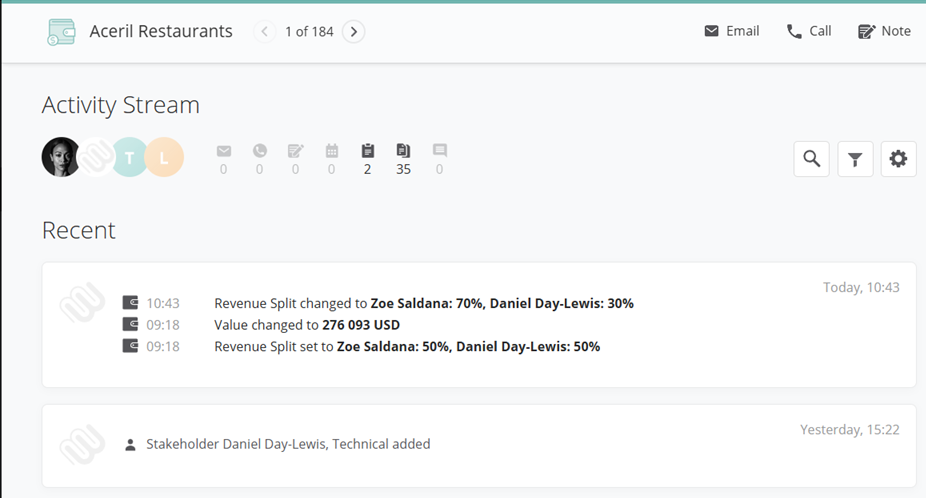Open the Stakeholder Daniel Day-Lewis activity entry
Screen dimensions: 926x498
point(288,444)
